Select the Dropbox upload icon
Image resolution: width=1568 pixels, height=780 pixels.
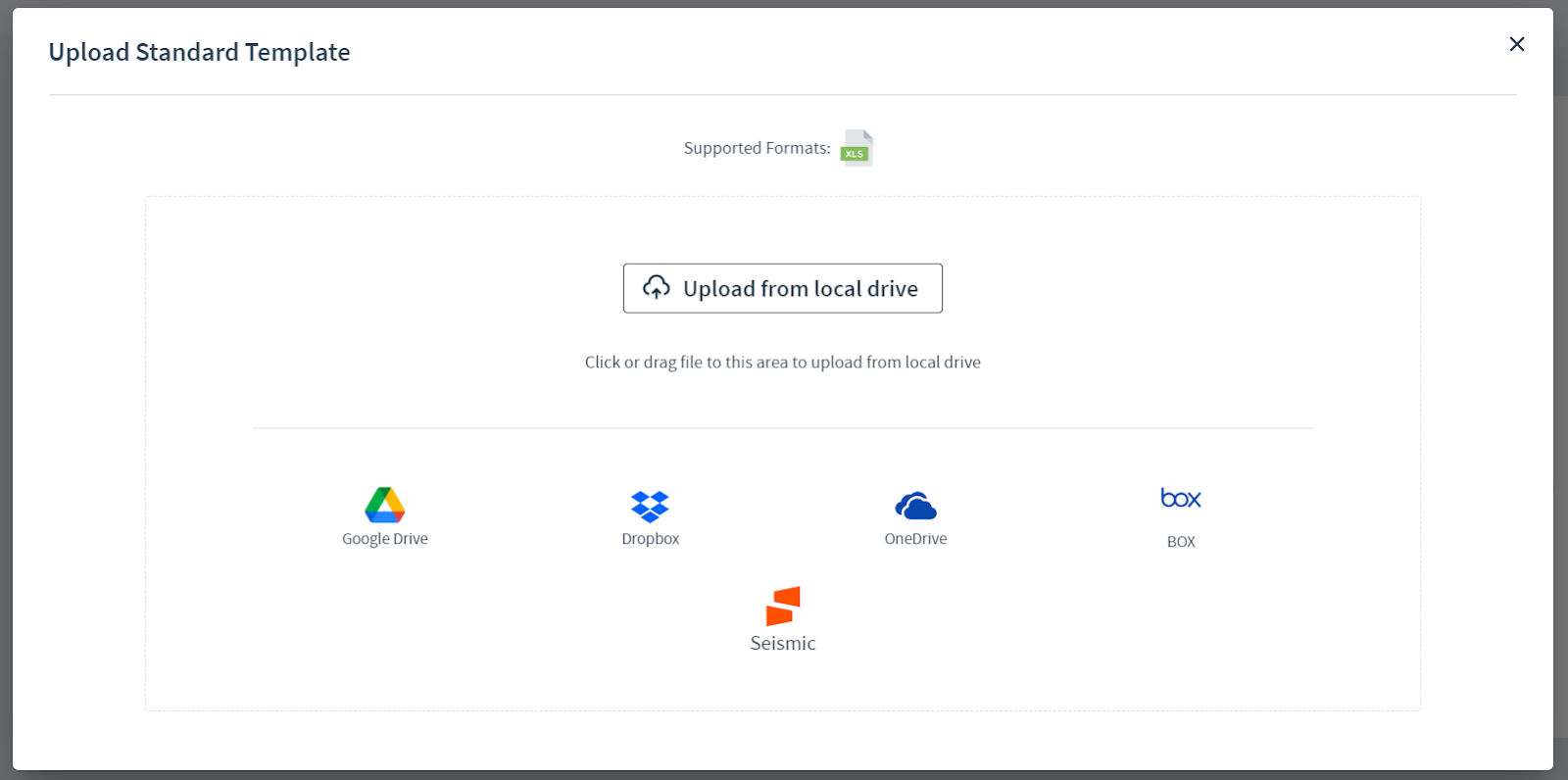coord(650,506)
